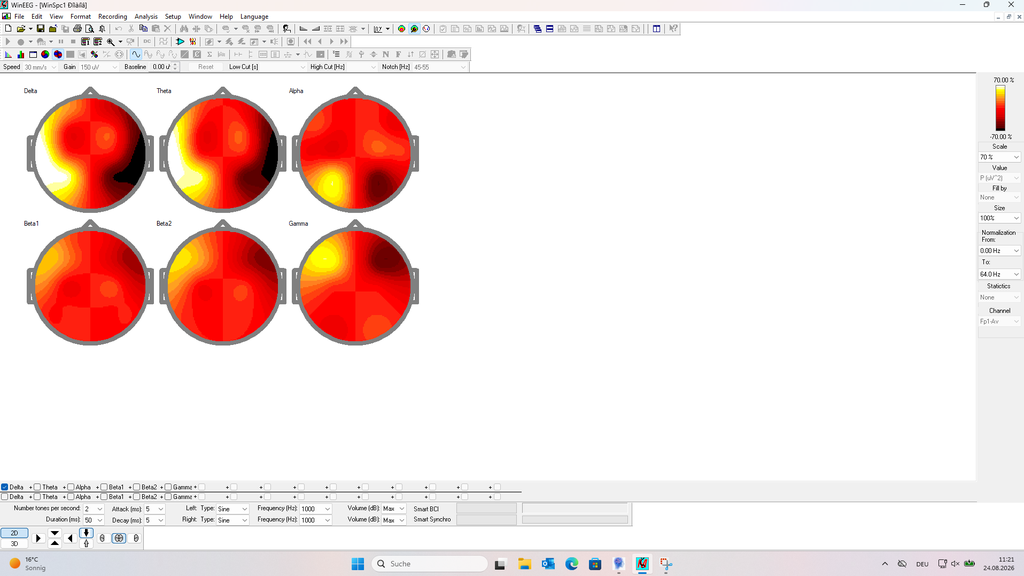Select the 2D view button
This screenshot has height=576, width=1024.
14,533
